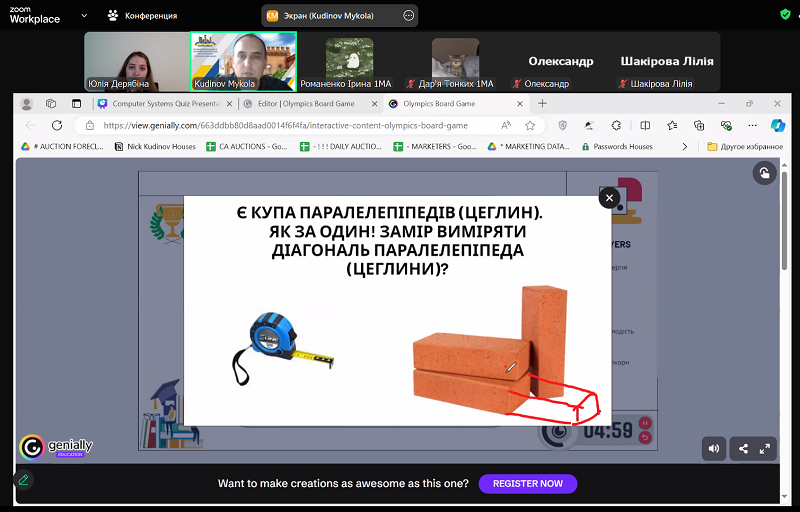This screenshot has height=512, width=800.
Task: Select Kudinov Mykola video thumbnail
Action: [243, 62]
